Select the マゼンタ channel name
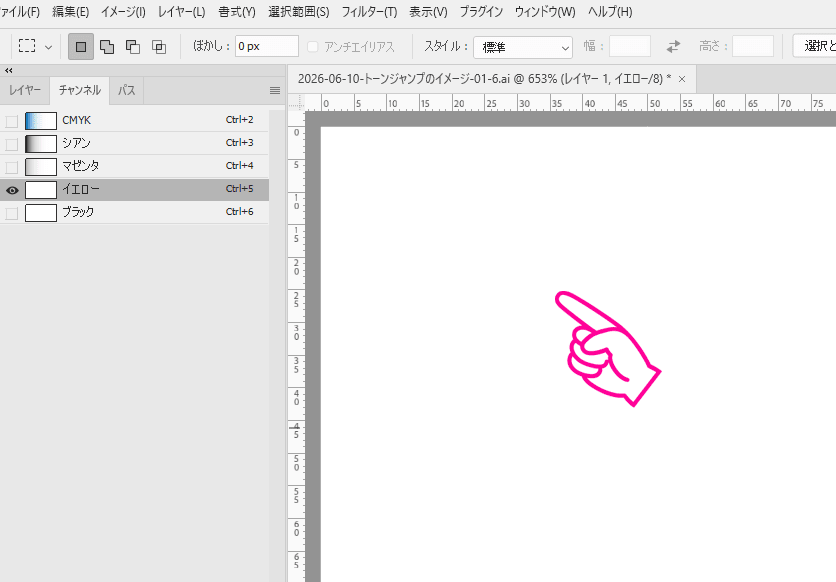The width and height of the screenshot is (836, 582). point(81,166)
